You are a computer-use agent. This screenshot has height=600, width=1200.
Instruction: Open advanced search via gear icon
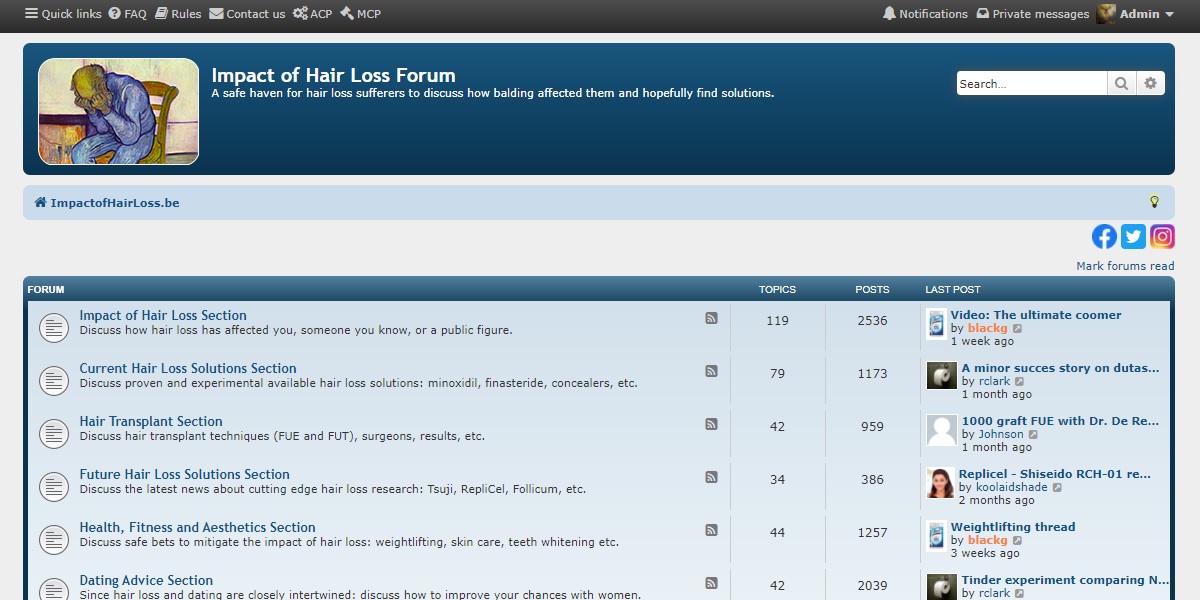[x=1150, y=83]
